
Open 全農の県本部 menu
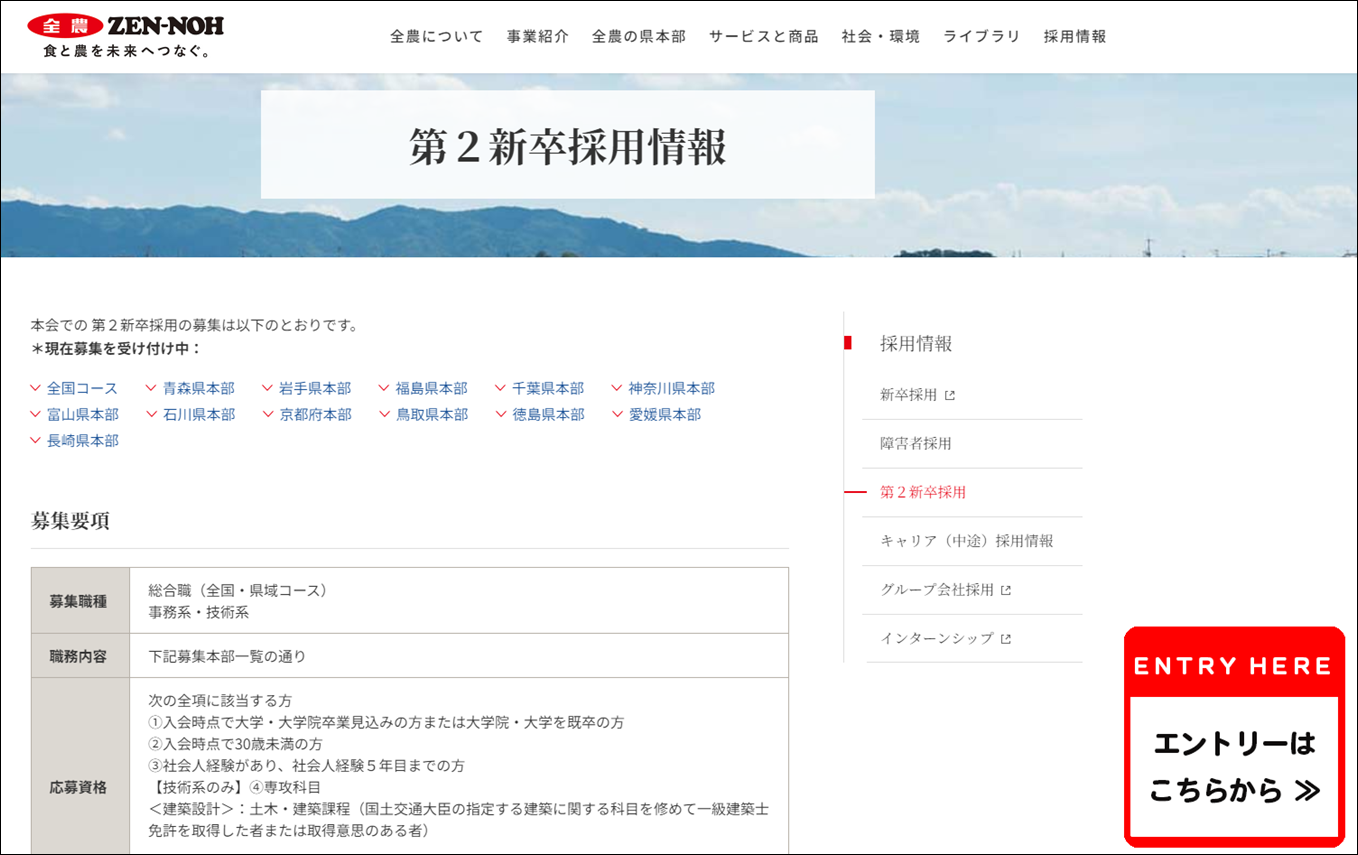point(639,36)
